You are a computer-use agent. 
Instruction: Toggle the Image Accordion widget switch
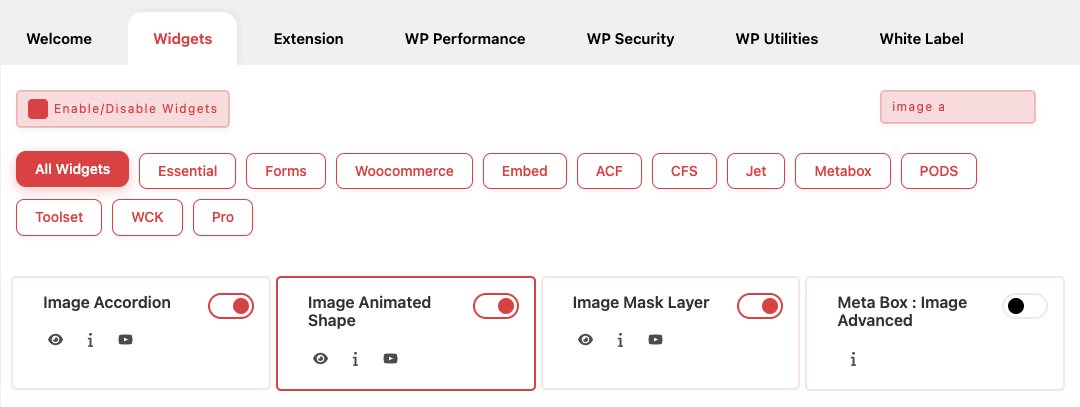(231, 306)
